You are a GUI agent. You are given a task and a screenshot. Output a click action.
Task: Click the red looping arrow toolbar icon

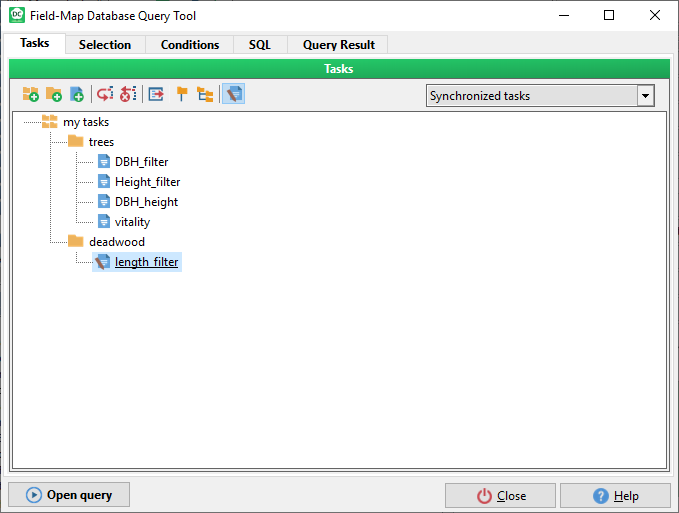click(x=105, y=95)
